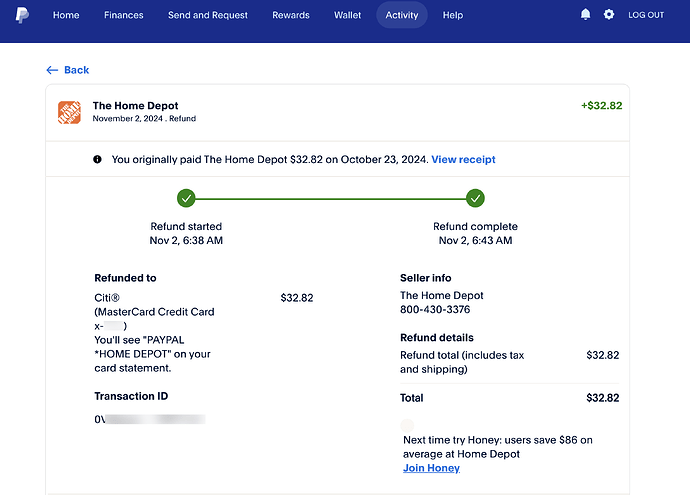This screenshot has width=690, height=495.
Task: Click the seller phone number 800-430-3376
Action: tap(435, 309)
